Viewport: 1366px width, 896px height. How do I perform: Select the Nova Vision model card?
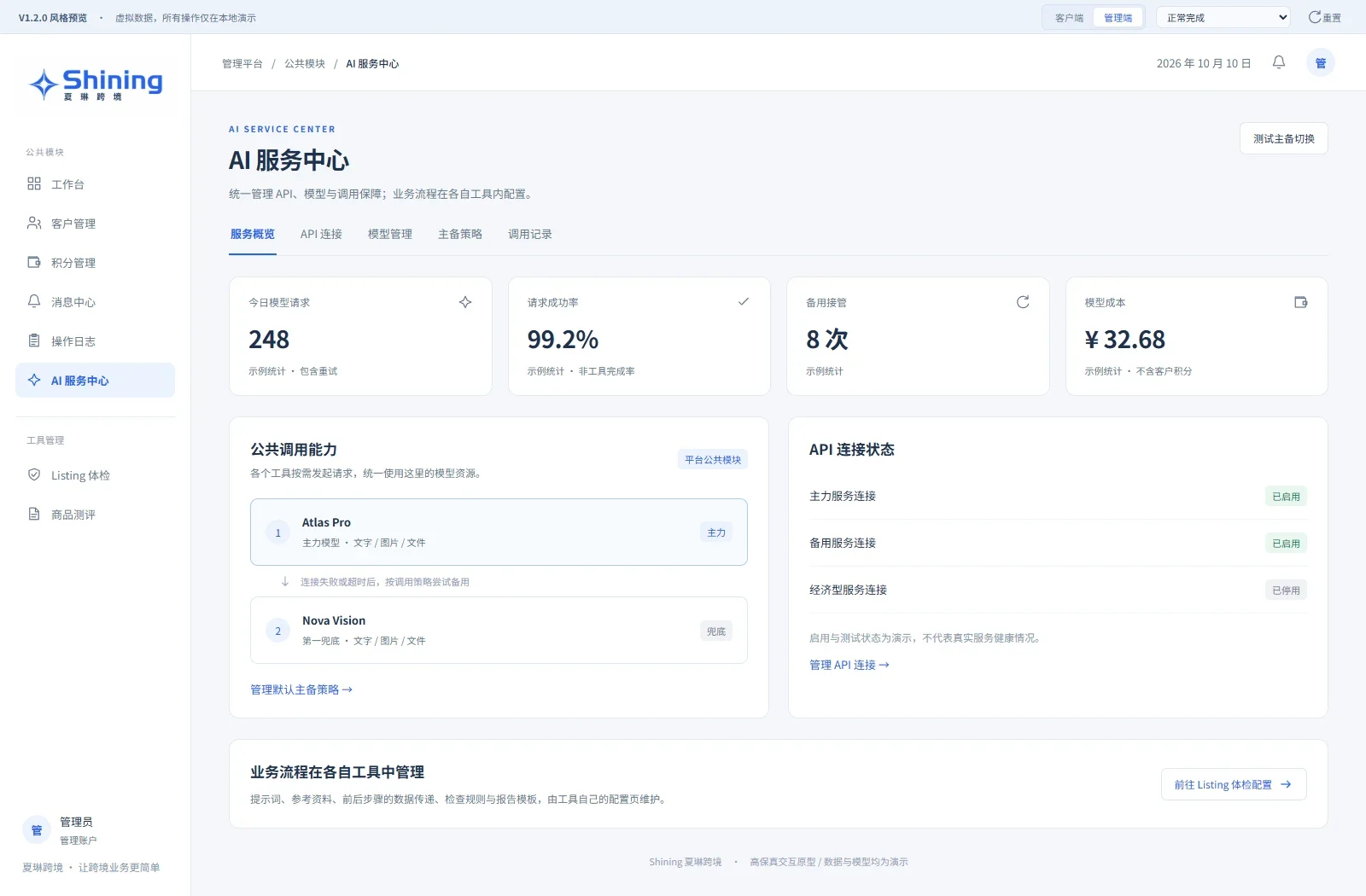499,630
